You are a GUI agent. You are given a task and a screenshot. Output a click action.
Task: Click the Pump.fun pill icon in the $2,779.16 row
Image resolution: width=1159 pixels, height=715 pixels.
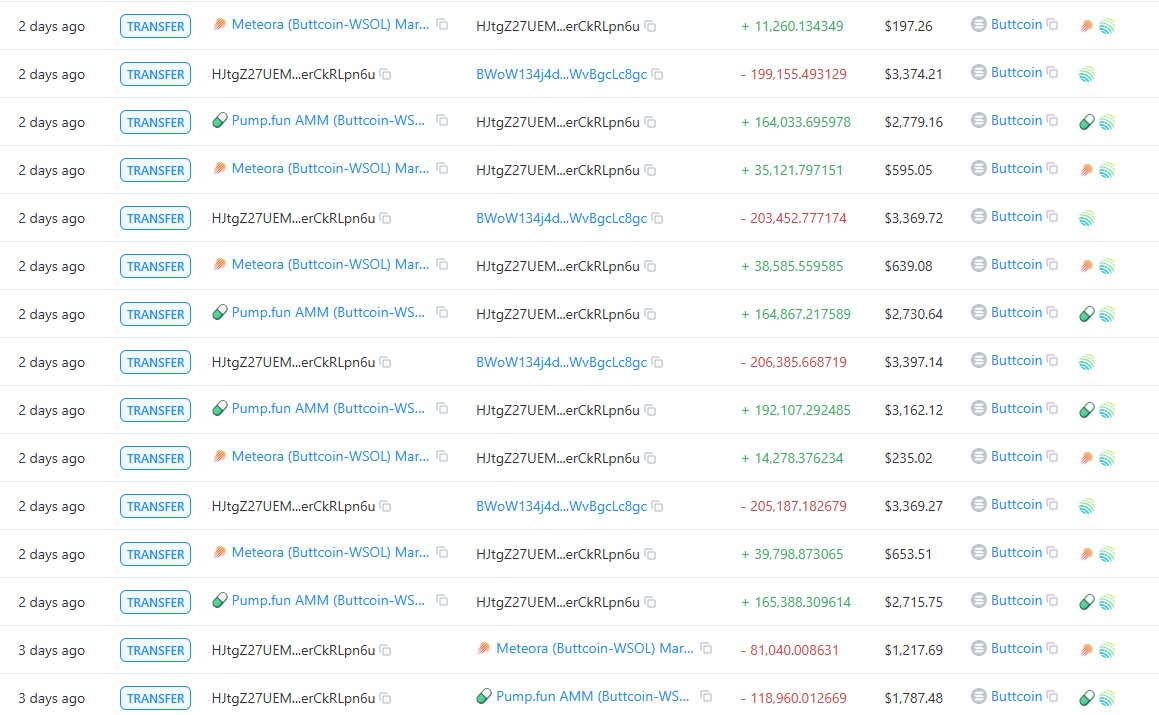click(x=1086, y=122)
